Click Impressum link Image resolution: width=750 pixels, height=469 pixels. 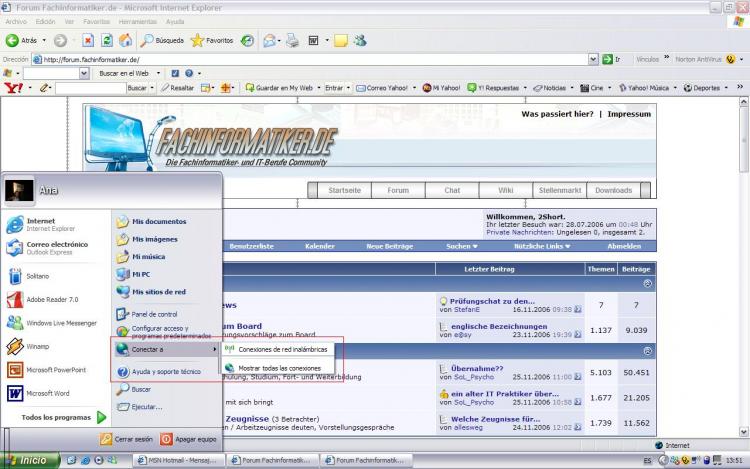[629, 114]
